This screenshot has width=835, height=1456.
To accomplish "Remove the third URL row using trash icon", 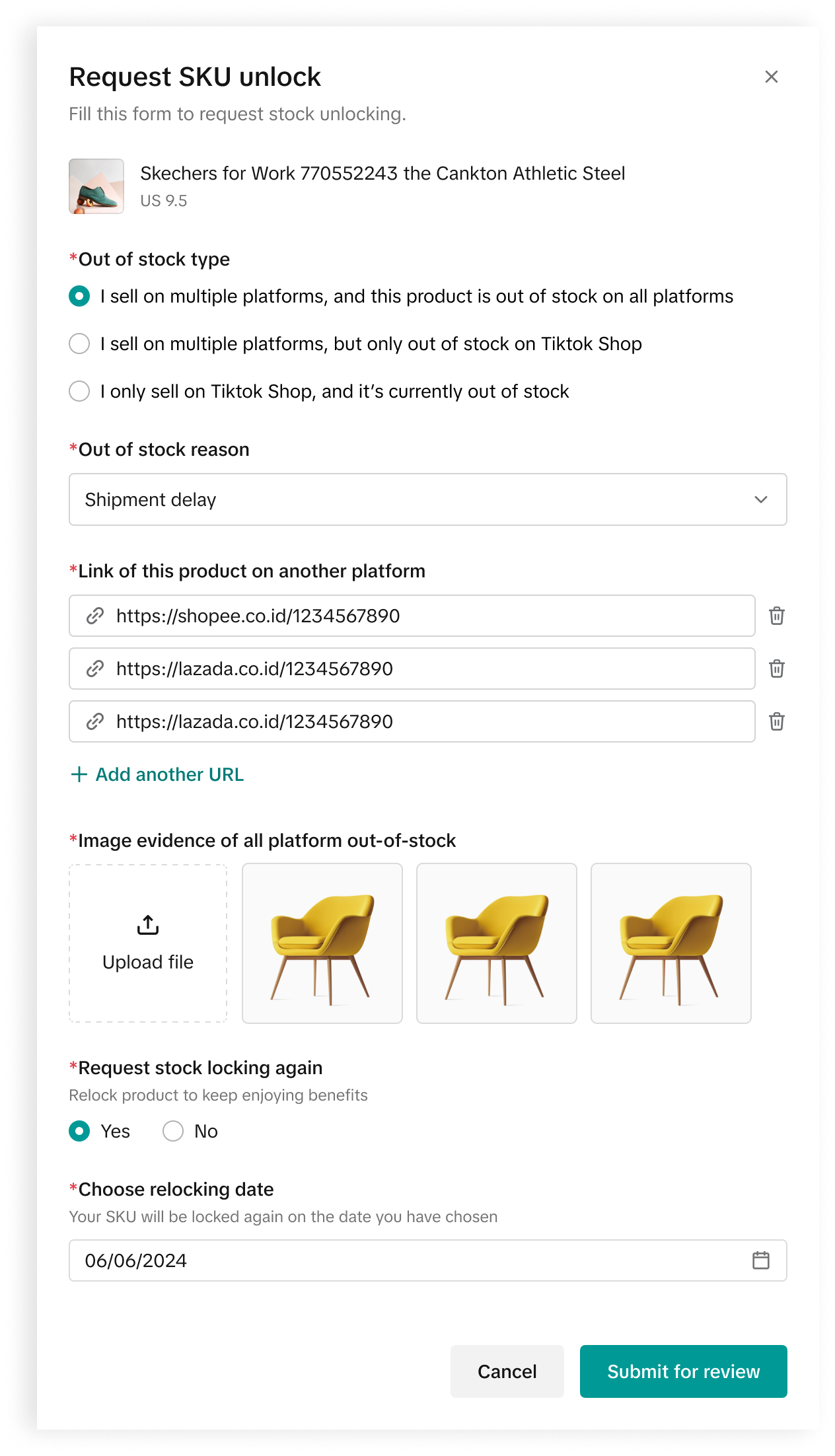I will click(x=776, y=721).
